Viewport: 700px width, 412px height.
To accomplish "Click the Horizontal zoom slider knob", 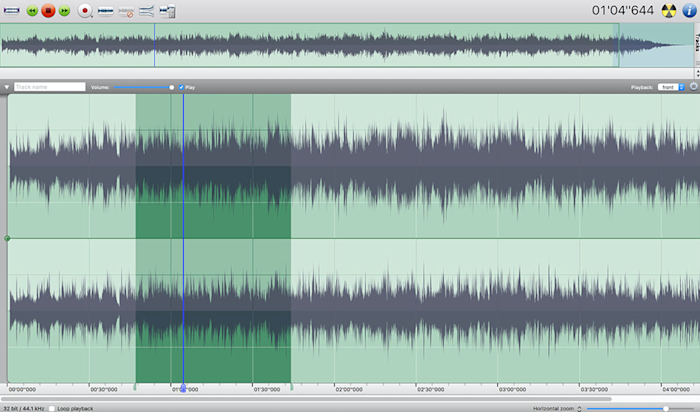I will [666, 408].
